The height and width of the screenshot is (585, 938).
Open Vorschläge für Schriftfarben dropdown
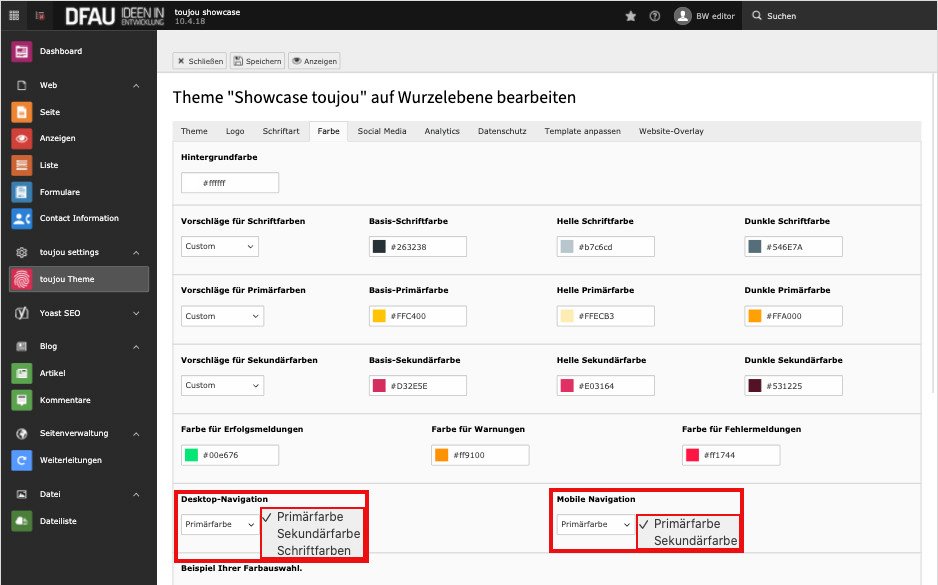[x=220, y=246]
